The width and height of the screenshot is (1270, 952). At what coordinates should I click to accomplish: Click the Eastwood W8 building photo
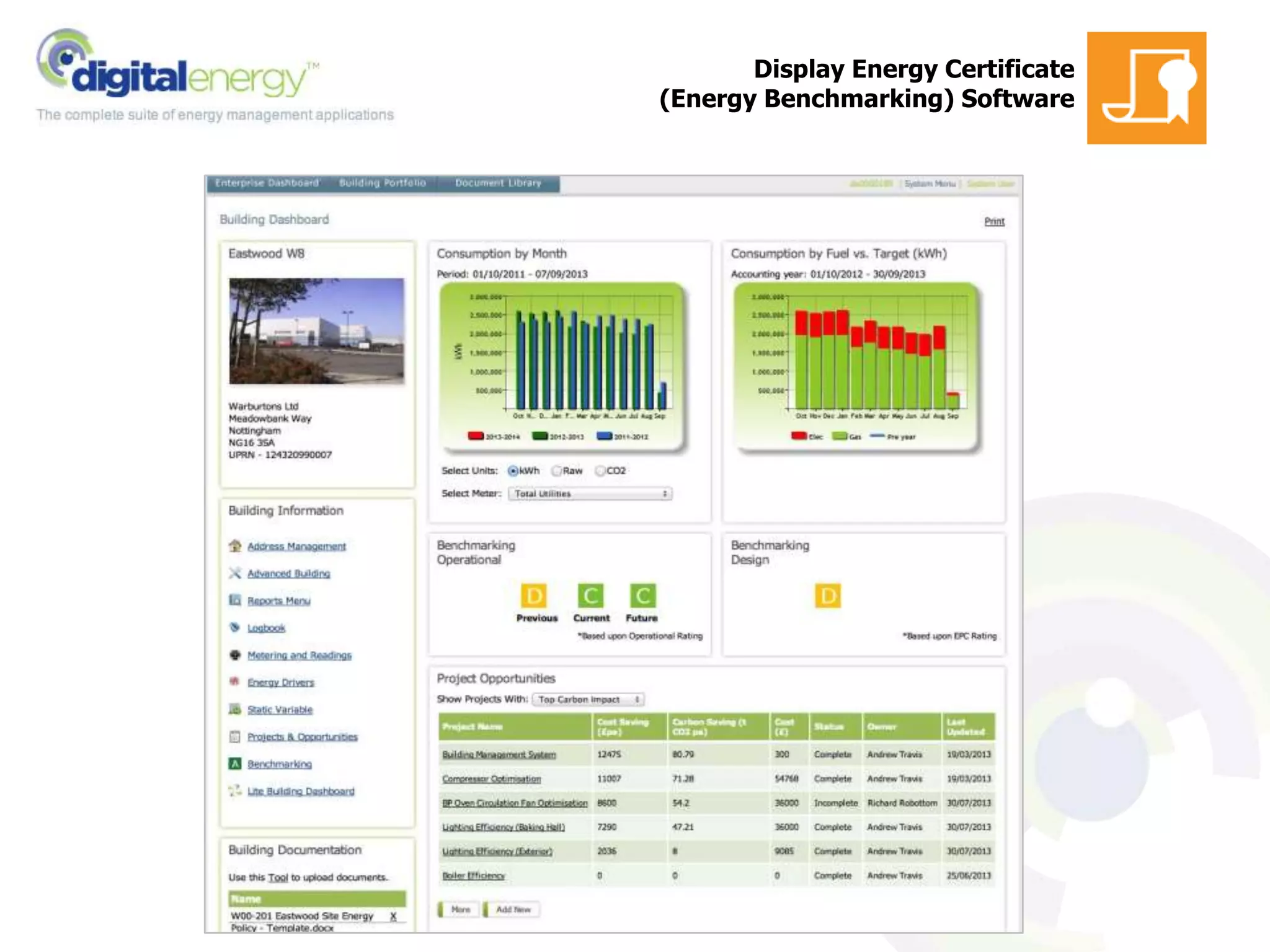[x=316, y=331]
